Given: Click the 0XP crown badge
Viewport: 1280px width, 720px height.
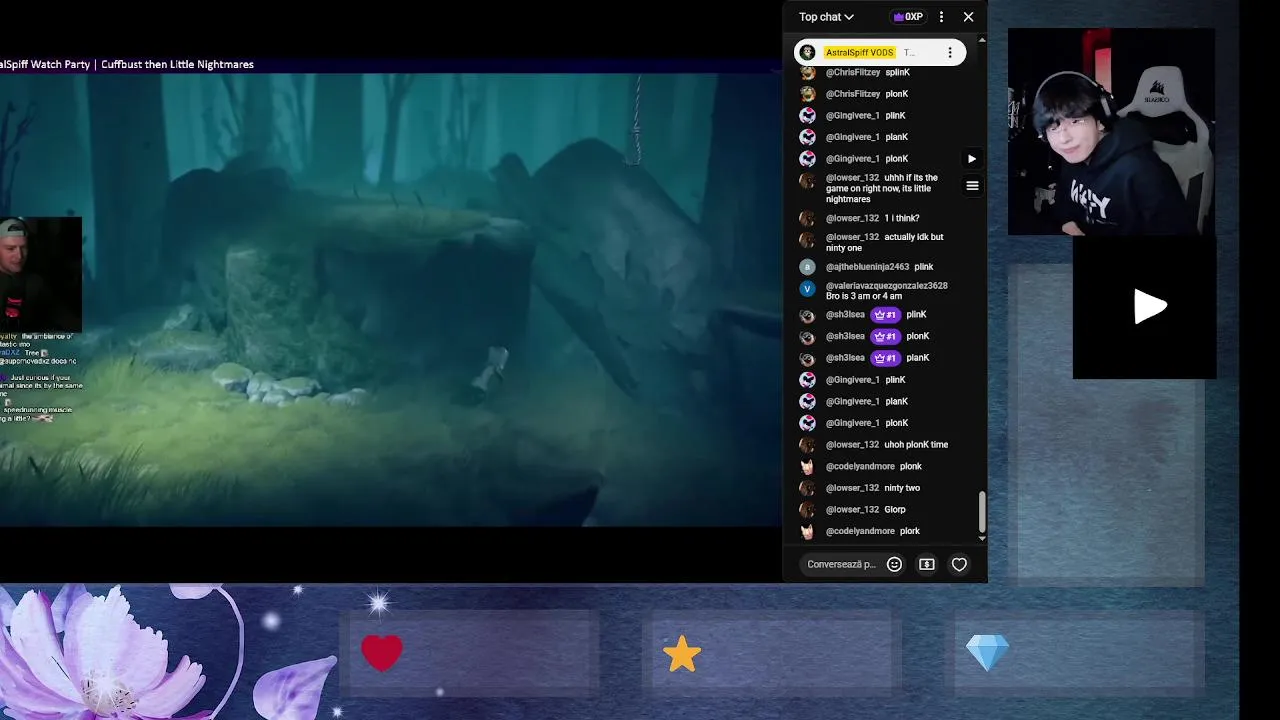Looking at the screenshot, I should tap(908, 17).
